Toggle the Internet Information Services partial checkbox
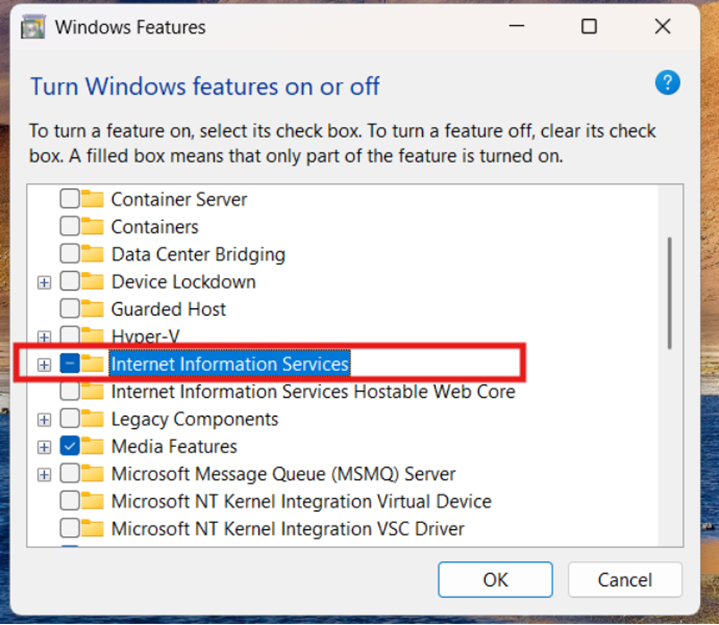This screenshot has height=625, width=719. coord(70,364)
